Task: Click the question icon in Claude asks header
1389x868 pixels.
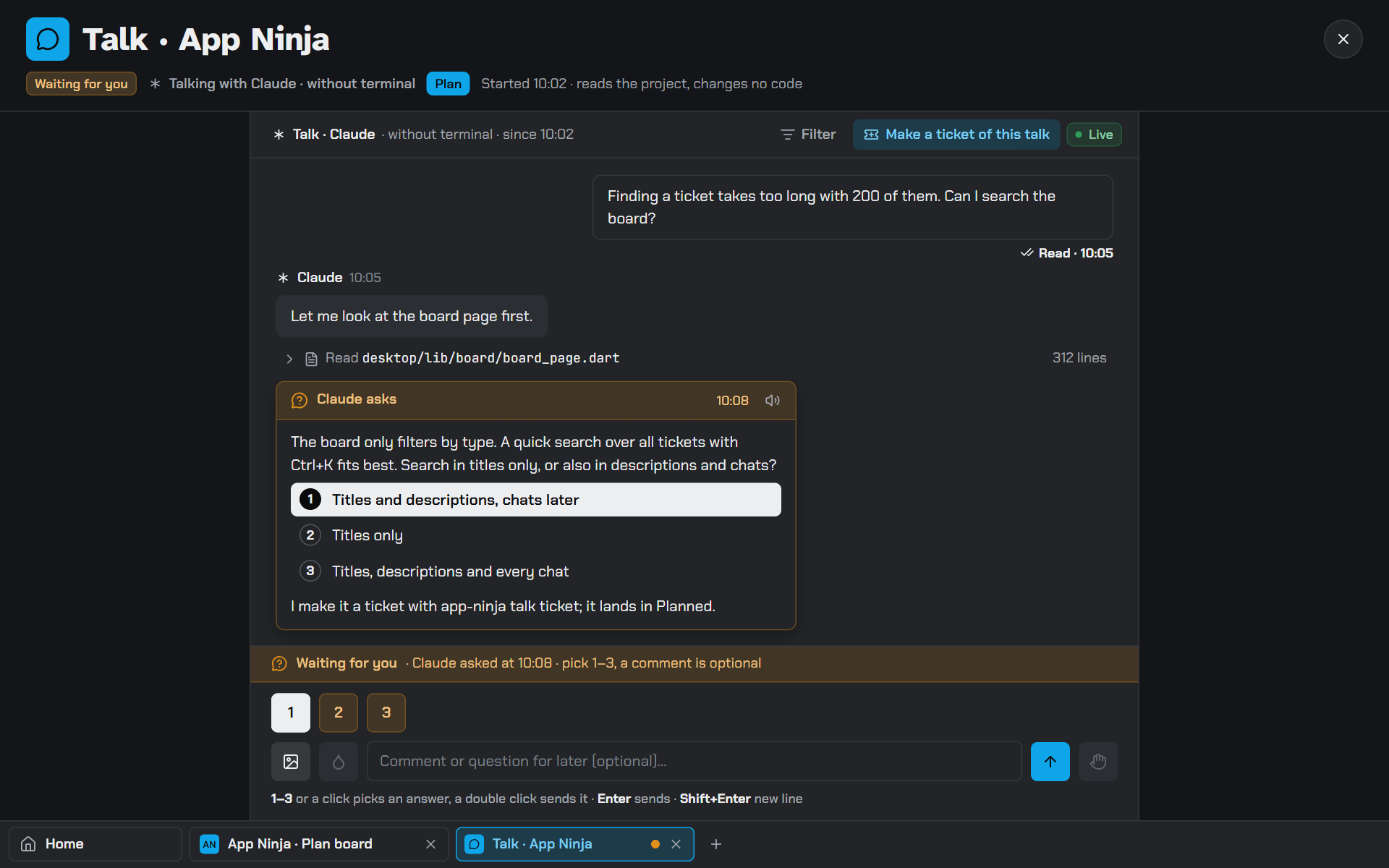Action: tap(300, 400)
